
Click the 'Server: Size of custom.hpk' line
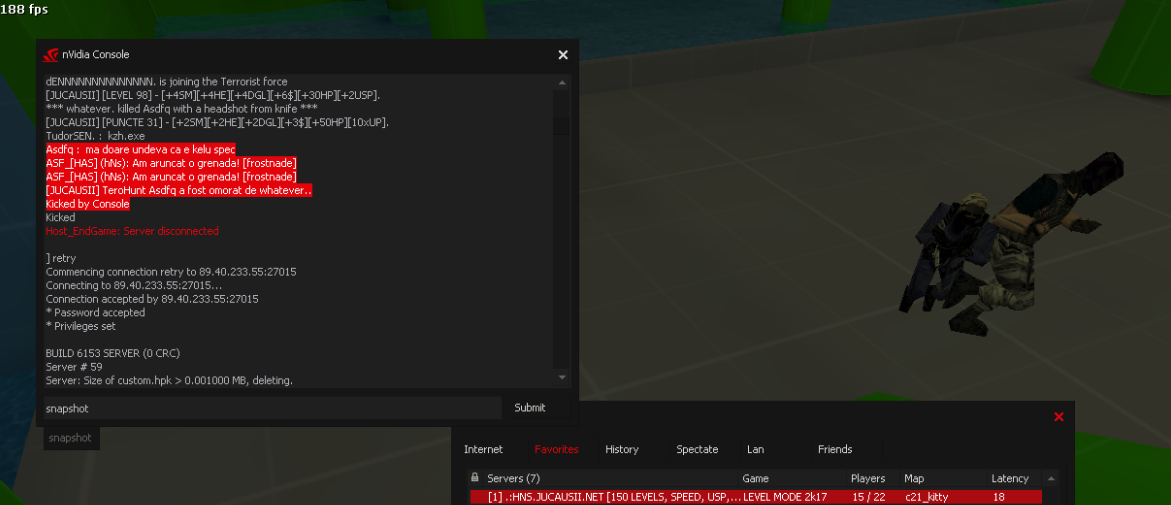[x=170, y=380]
